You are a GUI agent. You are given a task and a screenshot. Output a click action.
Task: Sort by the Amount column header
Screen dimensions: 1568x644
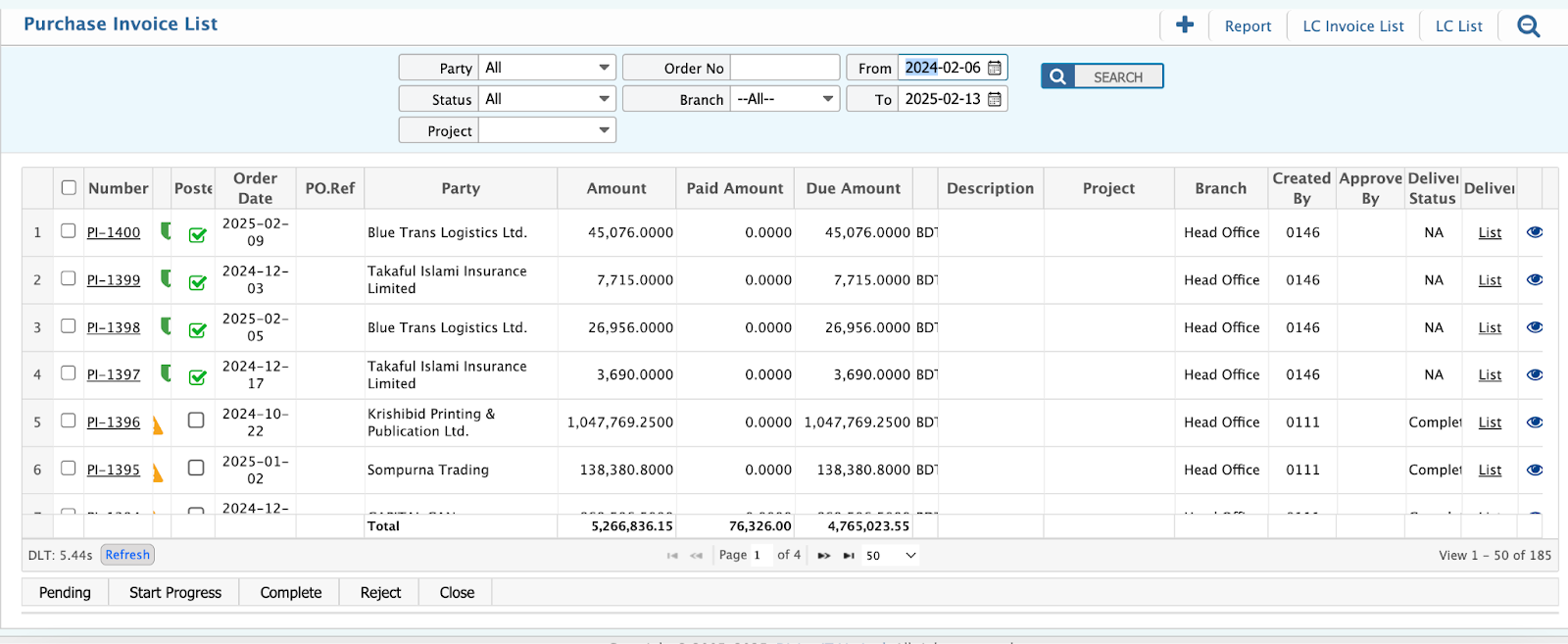point(616,188)
